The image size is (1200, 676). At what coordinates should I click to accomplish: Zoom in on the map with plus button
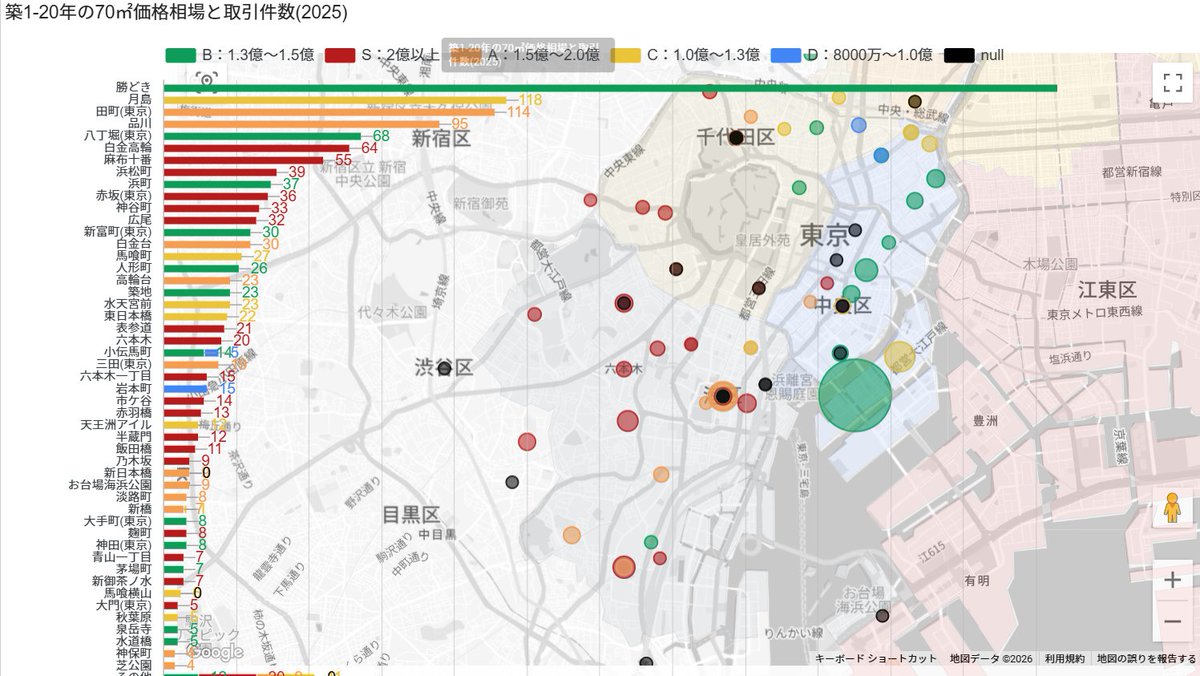click(x=1173, y=579)
